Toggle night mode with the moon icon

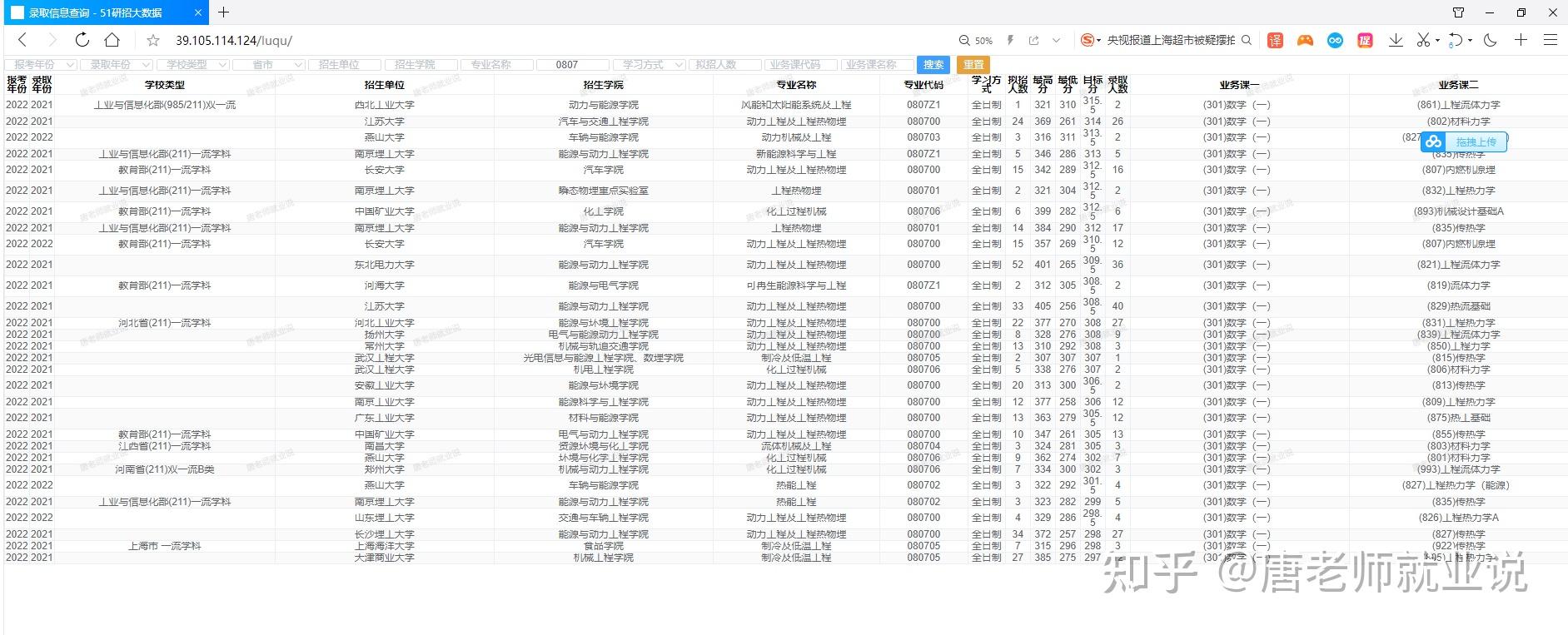tap(1491, 40)
